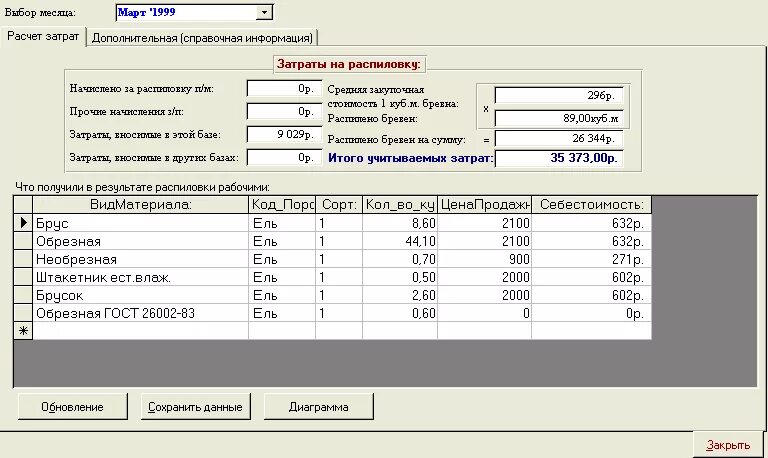Click the Сохранить данные button
This screenshot has width=768, height=458.
tap(195, 407)
